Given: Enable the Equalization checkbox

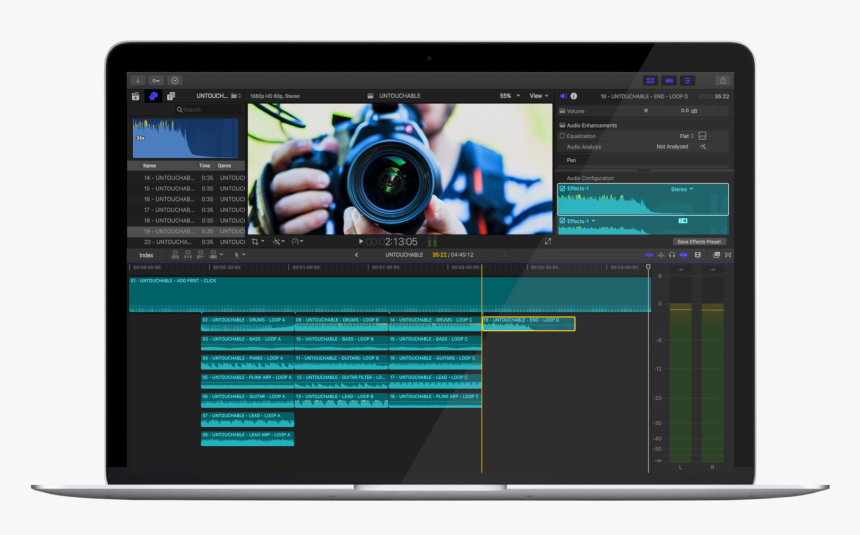Looking at the screenshot, I should (562, 136).
